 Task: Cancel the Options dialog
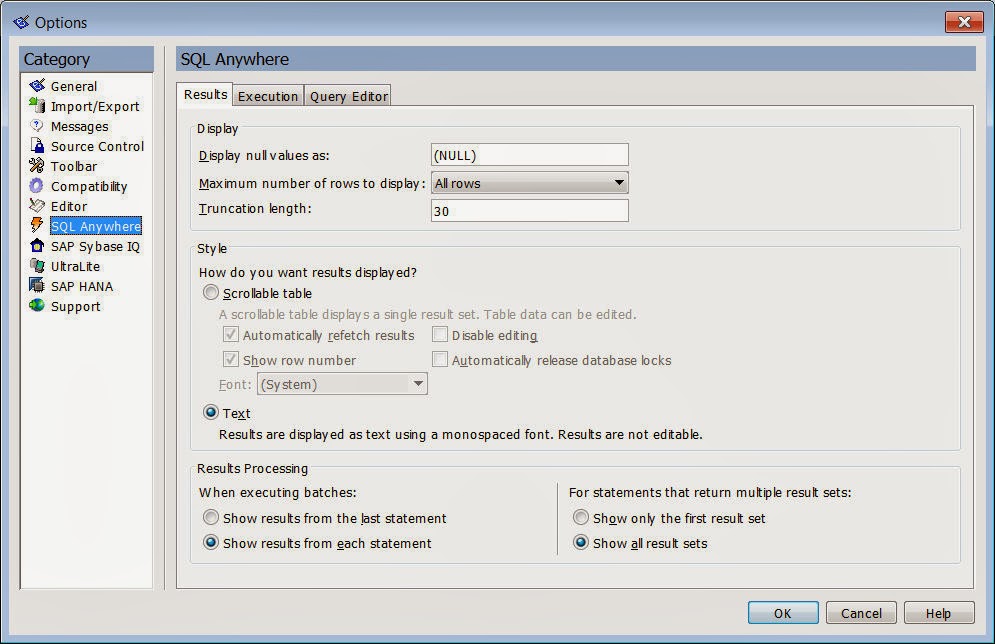(x=861, y=612)
